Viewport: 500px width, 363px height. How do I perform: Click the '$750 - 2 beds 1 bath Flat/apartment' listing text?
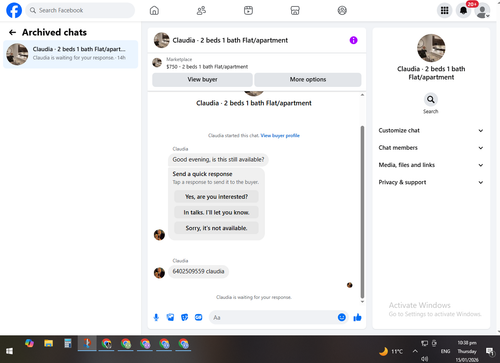(207, 67)
